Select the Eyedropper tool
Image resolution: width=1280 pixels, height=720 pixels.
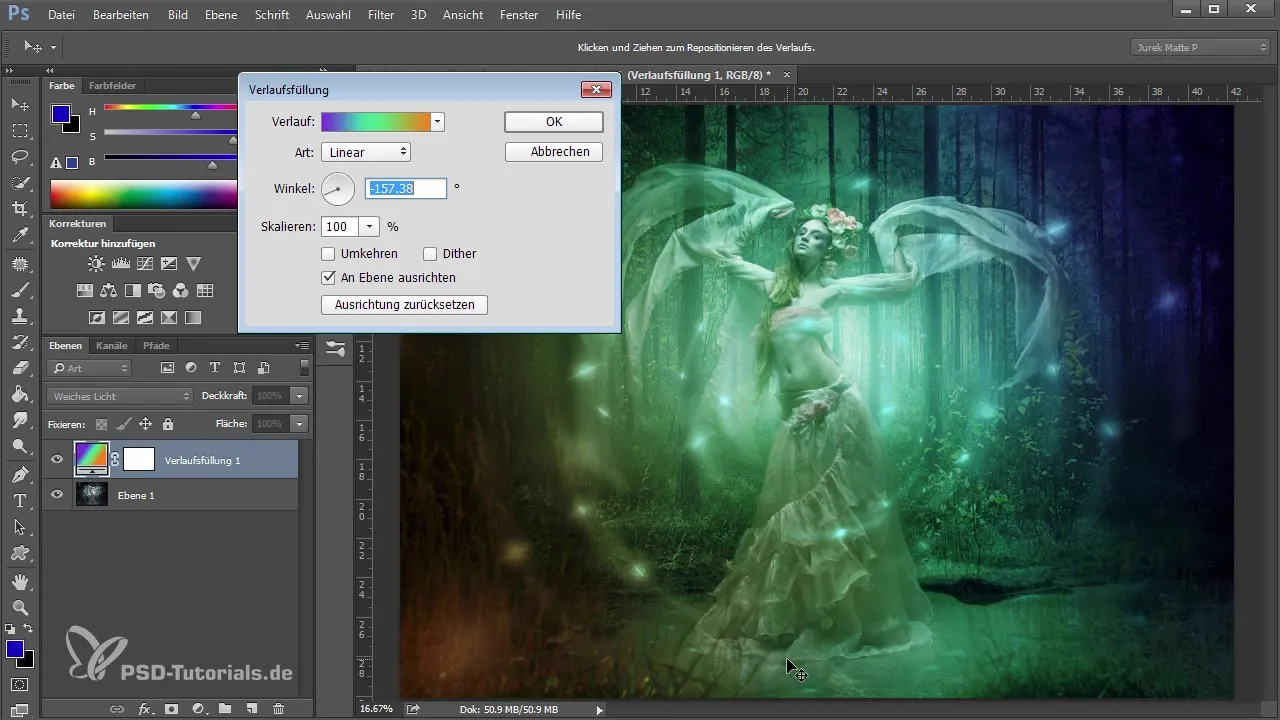[x=19, y=236]
